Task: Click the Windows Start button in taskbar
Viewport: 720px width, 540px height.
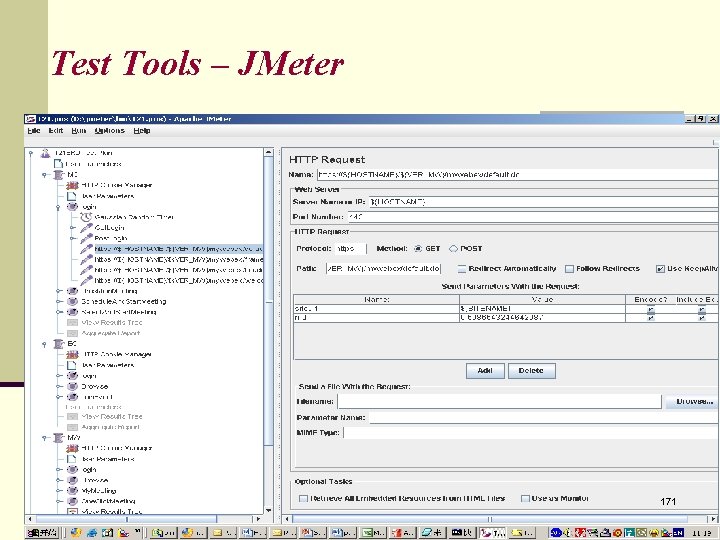Action: tap(42, 533)
